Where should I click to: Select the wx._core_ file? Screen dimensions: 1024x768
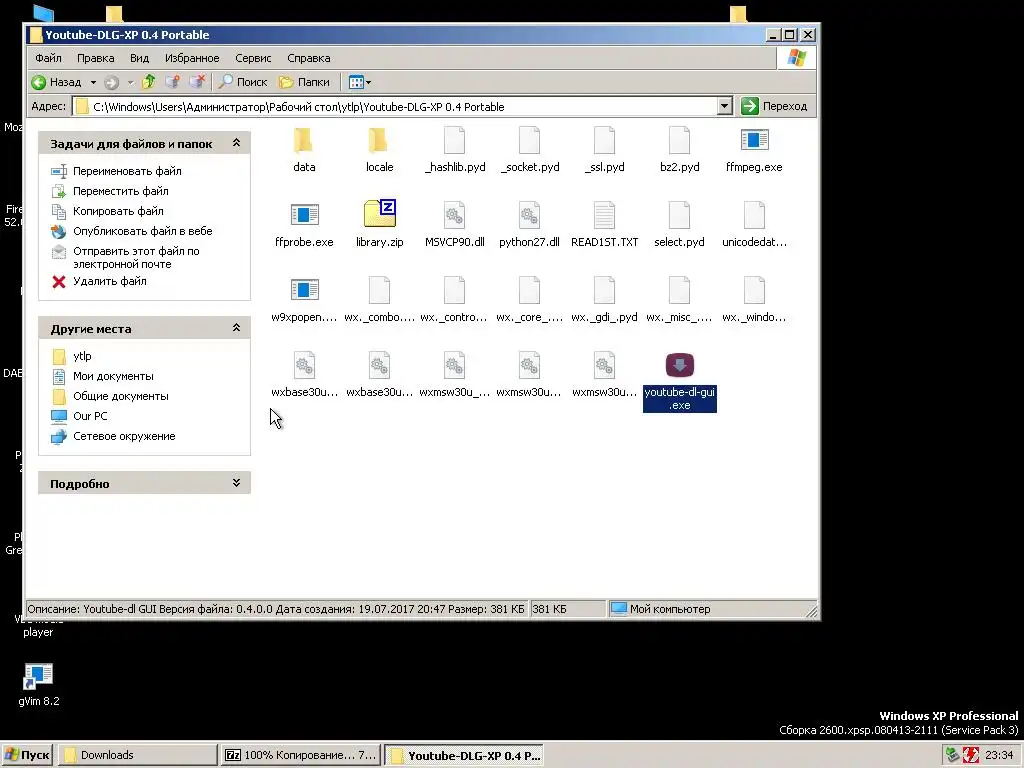[x=530, y=300]
